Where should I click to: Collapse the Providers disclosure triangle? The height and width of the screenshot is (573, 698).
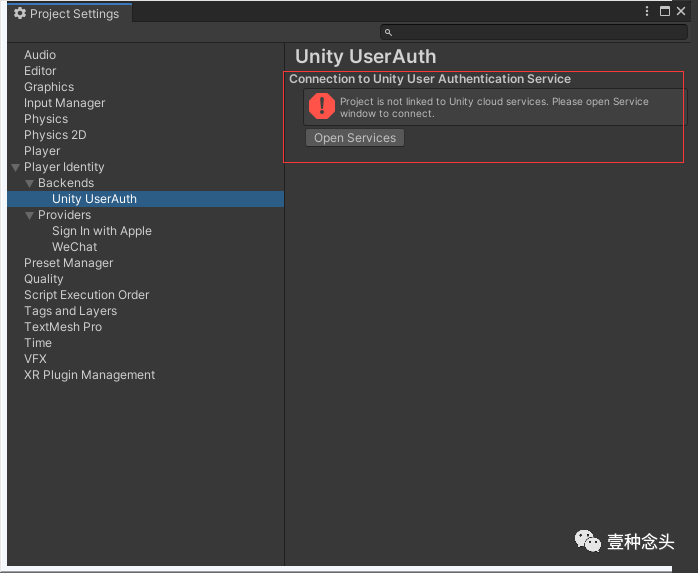29,215
